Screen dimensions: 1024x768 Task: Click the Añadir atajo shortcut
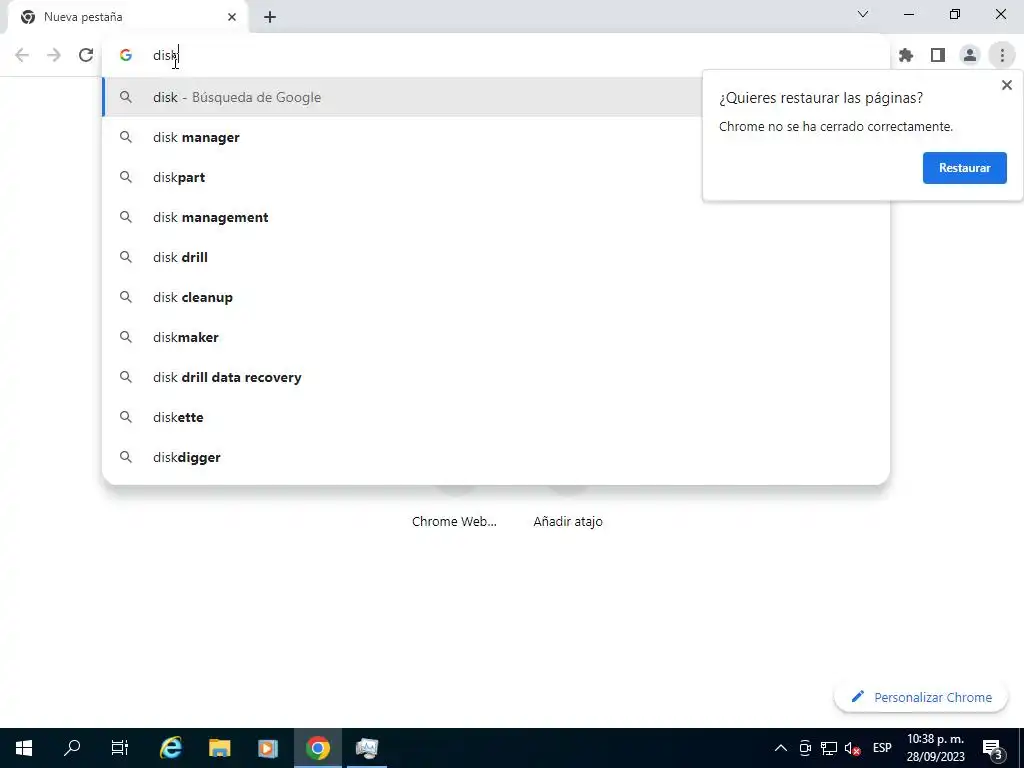click(x=568, y=521)
